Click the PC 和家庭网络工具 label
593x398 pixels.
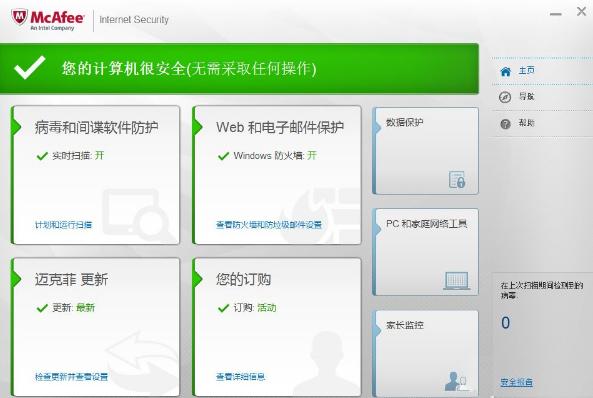tap(427, 224)
